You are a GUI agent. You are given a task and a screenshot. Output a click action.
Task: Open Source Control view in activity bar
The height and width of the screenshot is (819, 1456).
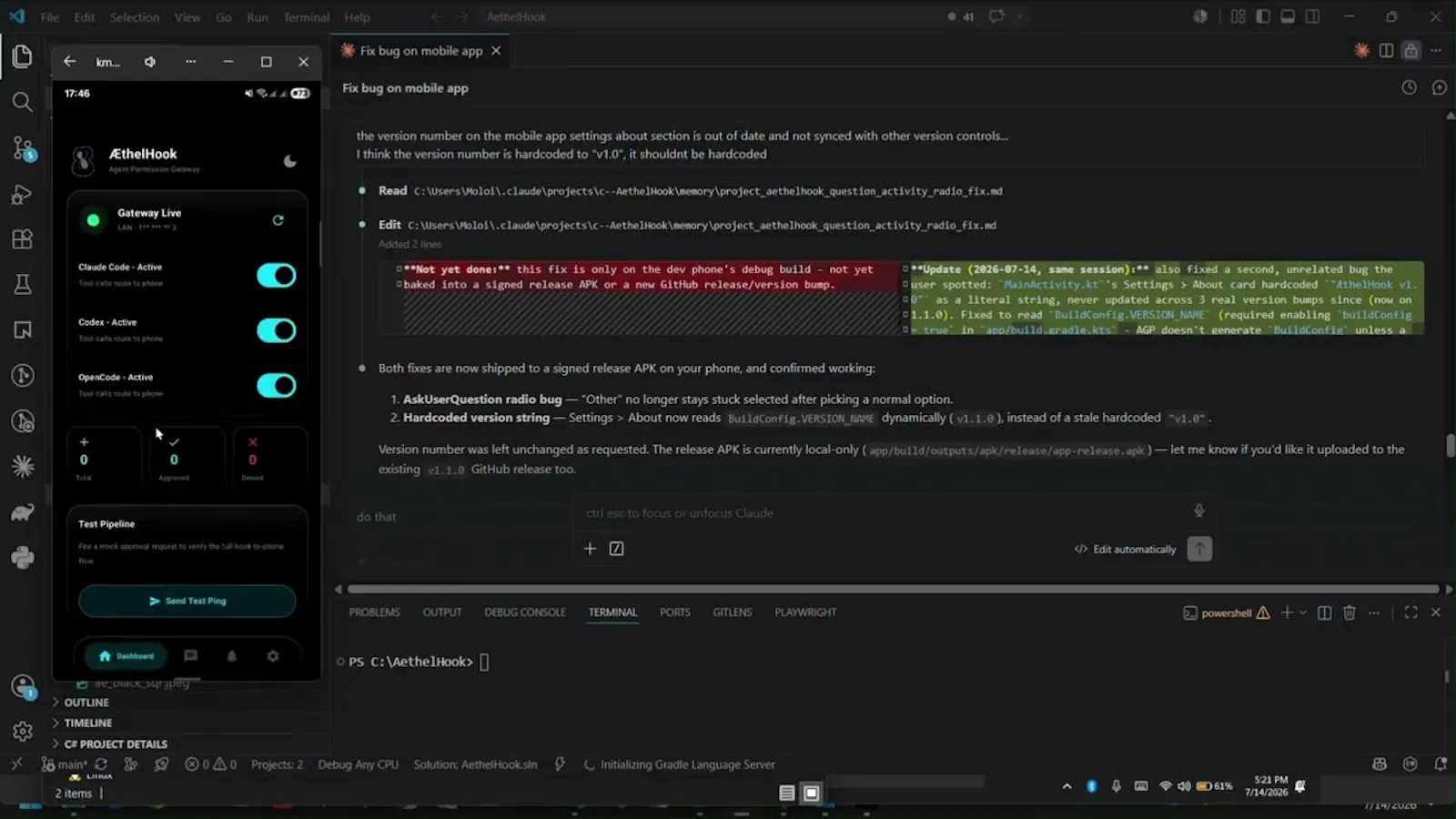click(23, 148)
